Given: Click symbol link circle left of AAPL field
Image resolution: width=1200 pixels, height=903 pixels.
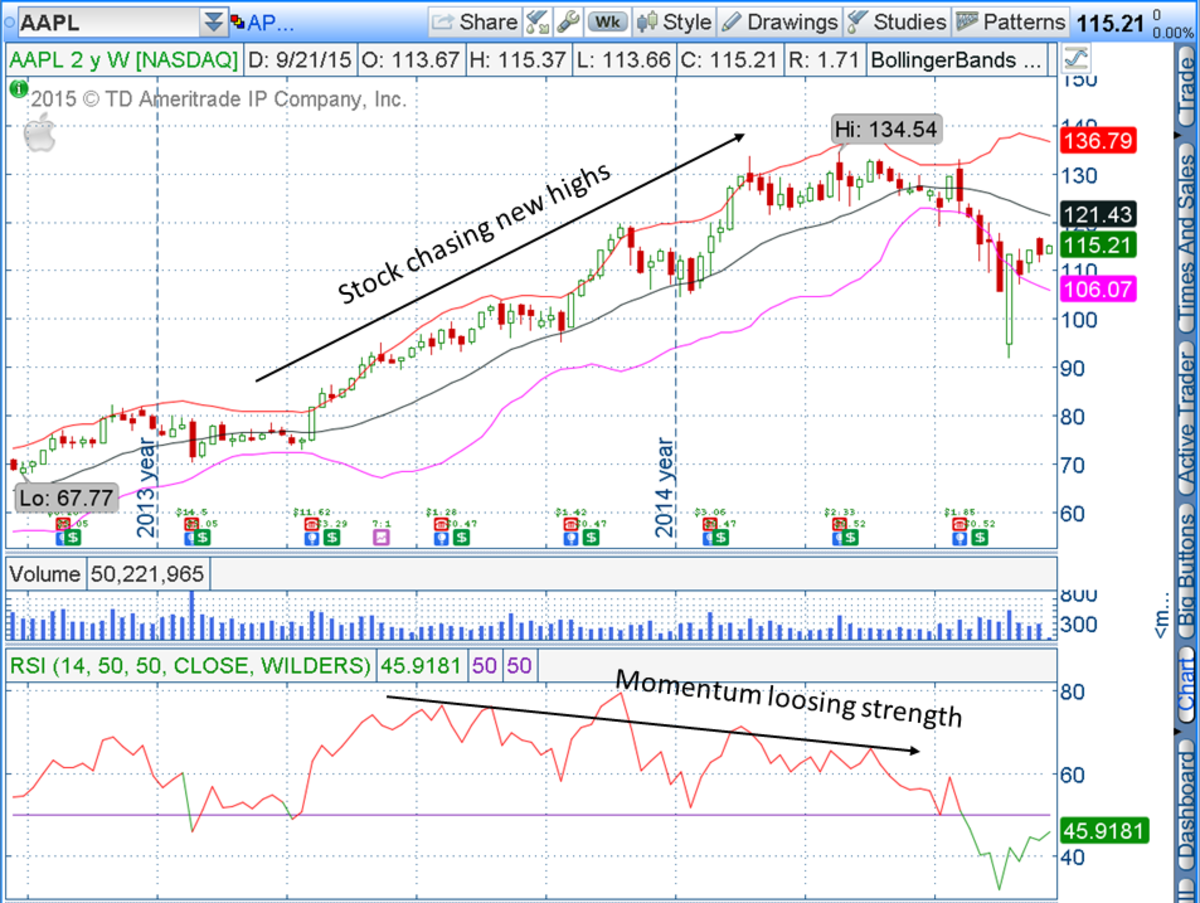Looking at the screenshot, I should coord(10,22).
